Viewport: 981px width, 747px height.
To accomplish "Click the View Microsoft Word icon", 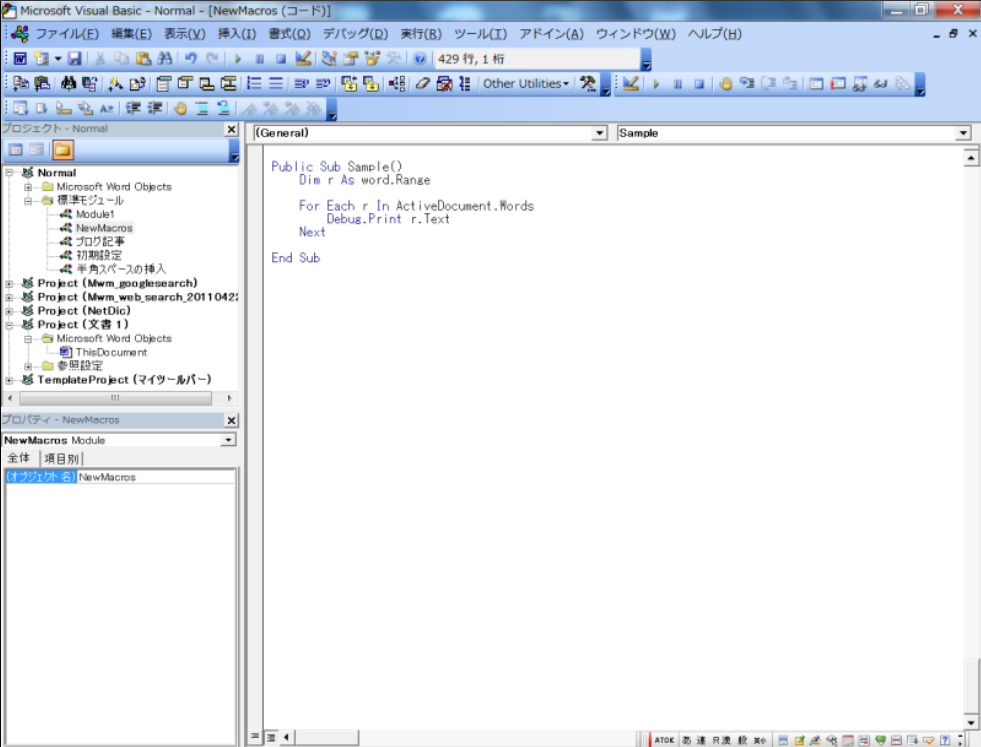I will pos(20,60).
